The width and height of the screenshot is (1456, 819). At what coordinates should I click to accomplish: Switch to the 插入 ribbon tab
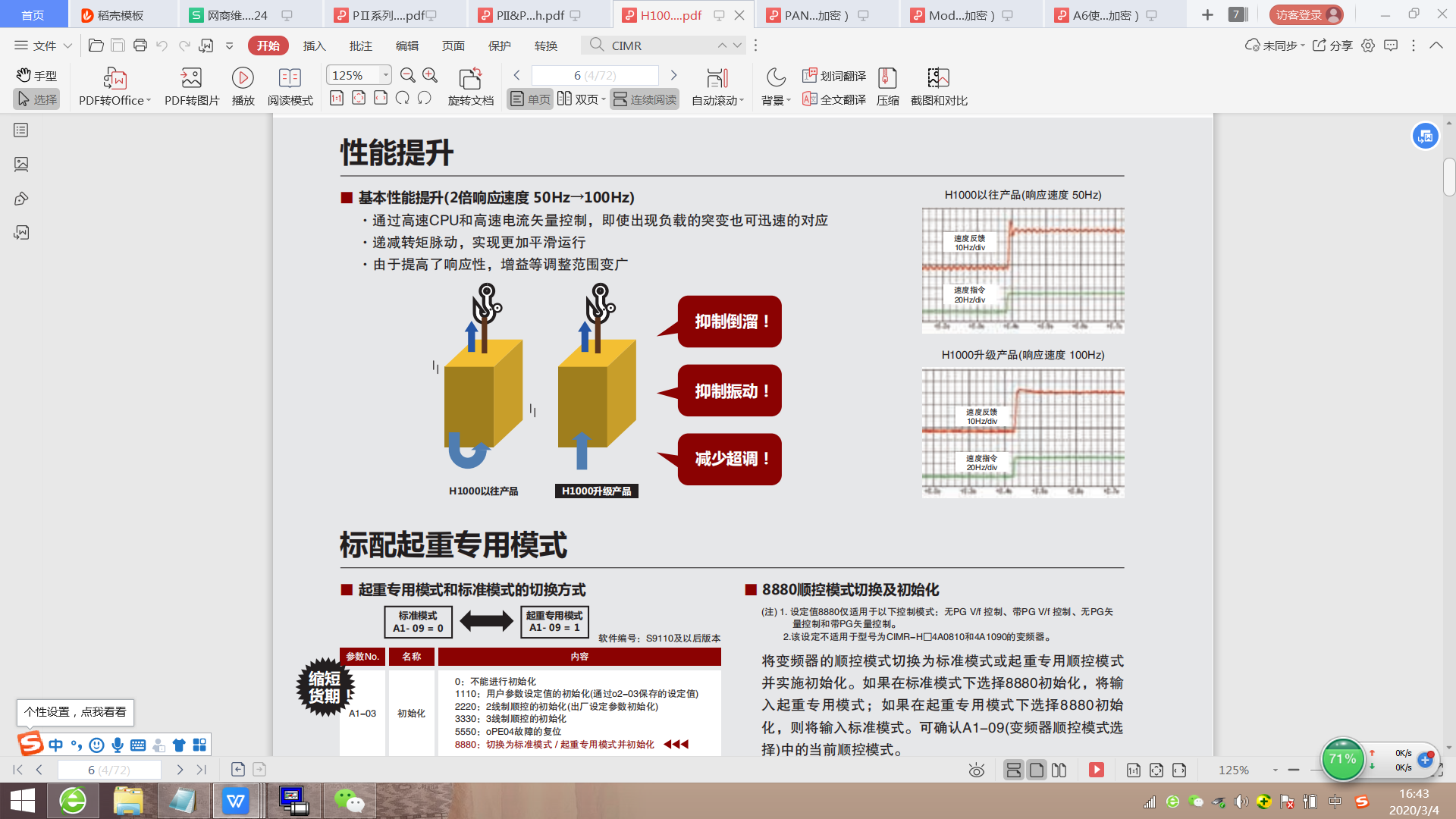coord(314,45)
